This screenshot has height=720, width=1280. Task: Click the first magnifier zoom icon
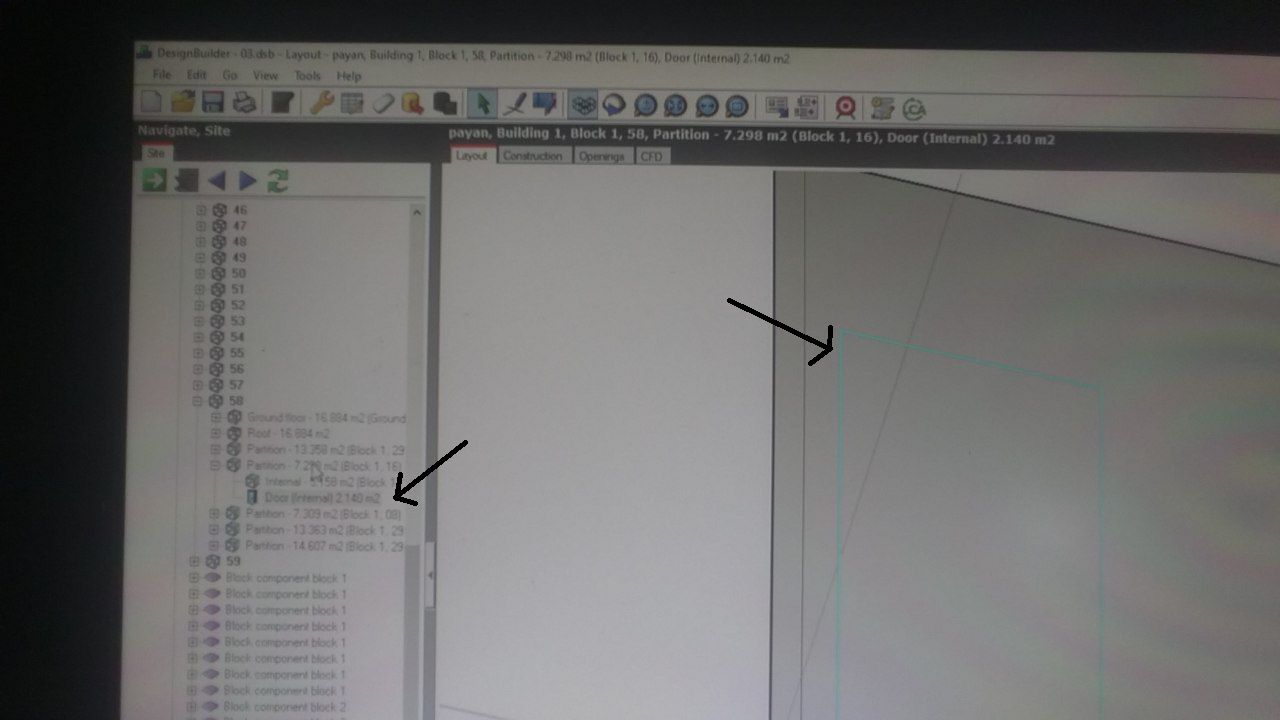pos(645,105)
